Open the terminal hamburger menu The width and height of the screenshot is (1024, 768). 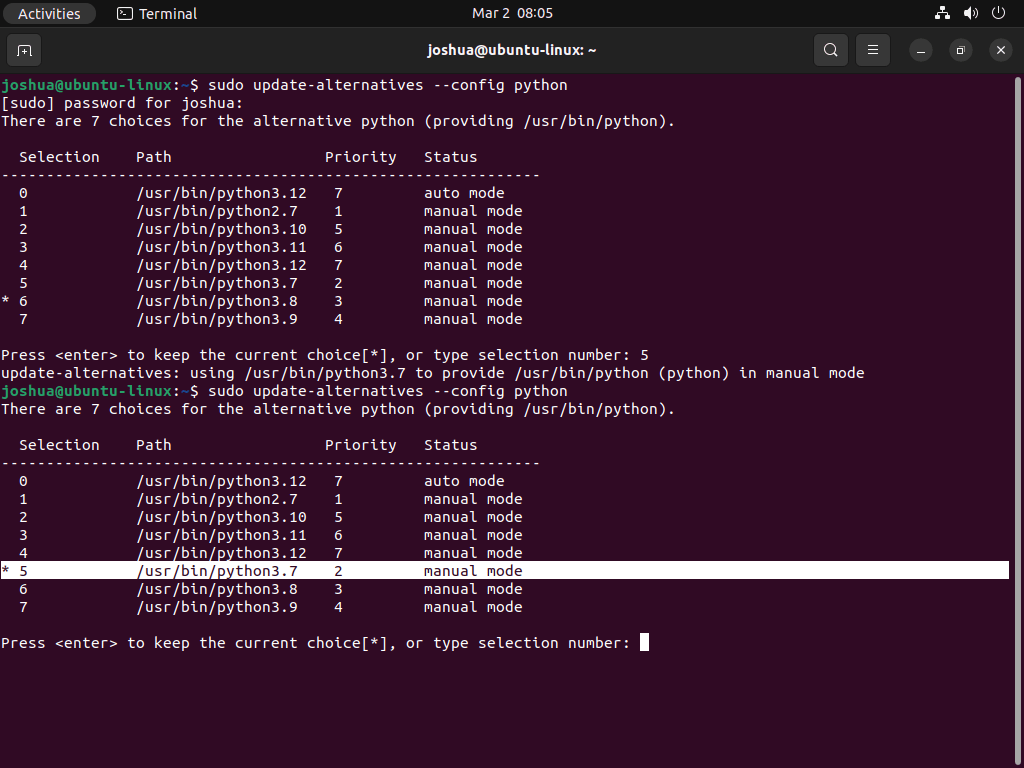(x=872, y=50)
